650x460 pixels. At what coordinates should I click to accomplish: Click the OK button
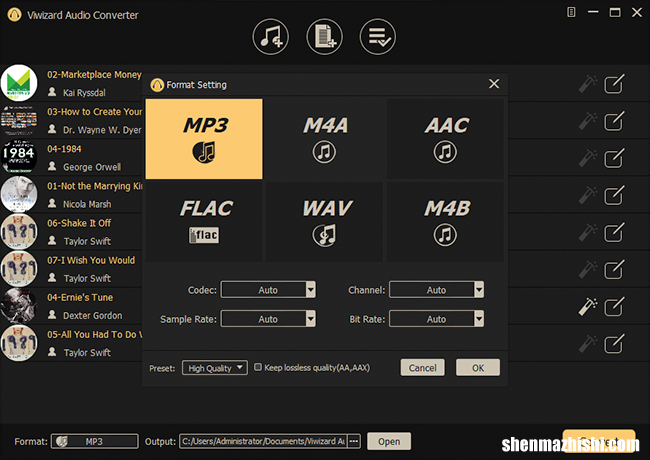coord(478,368)
